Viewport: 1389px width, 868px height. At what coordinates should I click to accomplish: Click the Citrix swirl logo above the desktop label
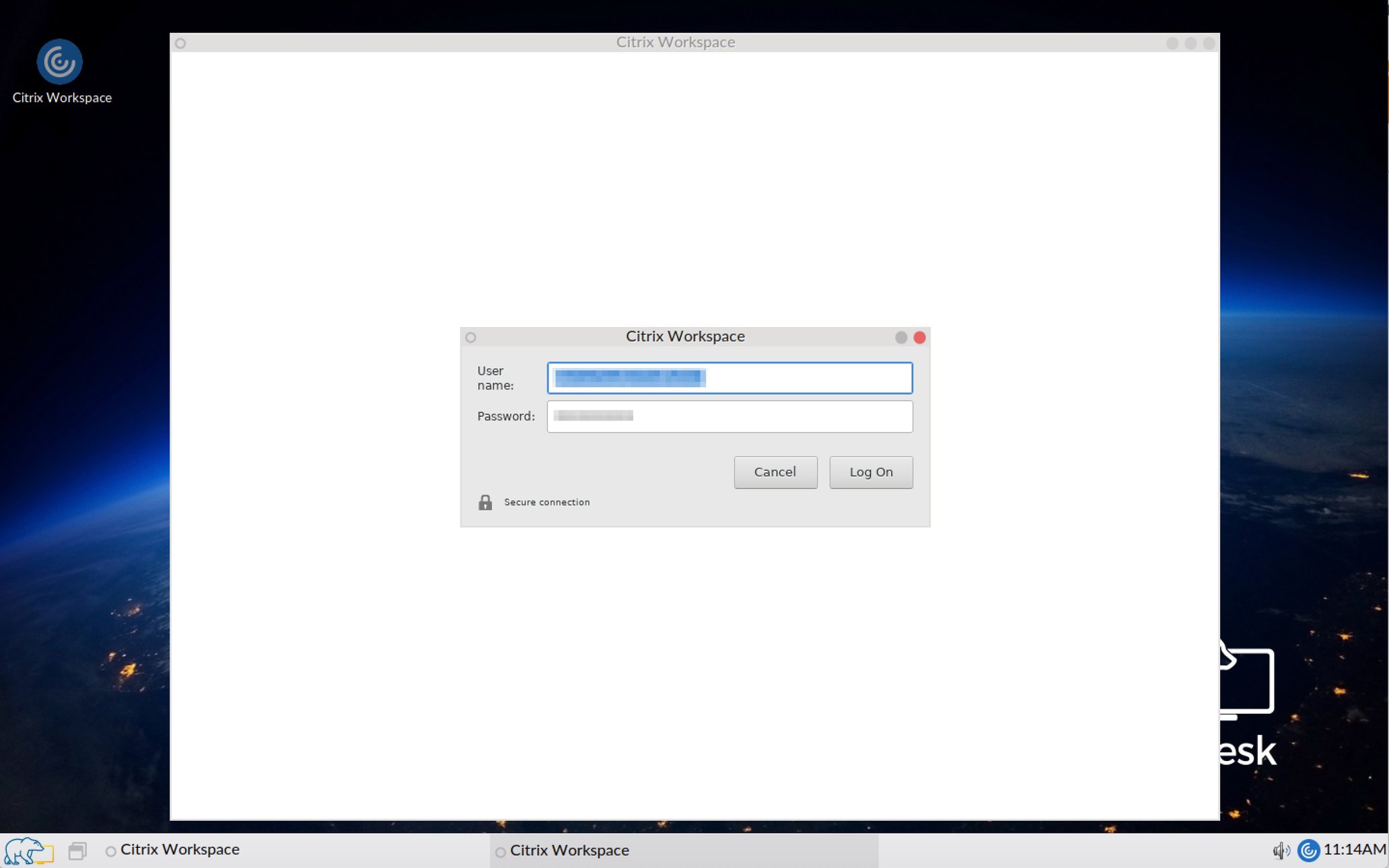point(59,61)
